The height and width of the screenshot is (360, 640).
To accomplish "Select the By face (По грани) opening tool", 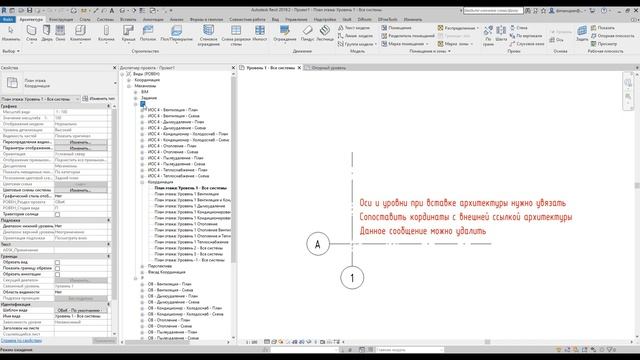I will pyautogui.click(x=488, y=35).
